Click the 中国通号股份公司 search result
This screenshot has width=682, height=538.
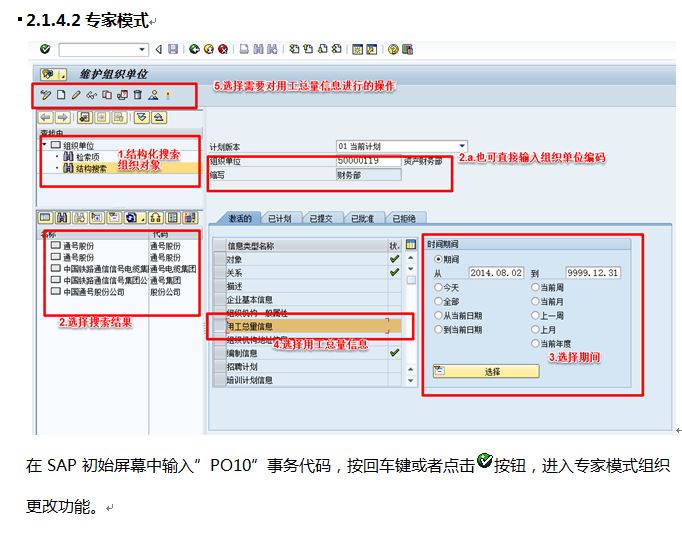94,292
